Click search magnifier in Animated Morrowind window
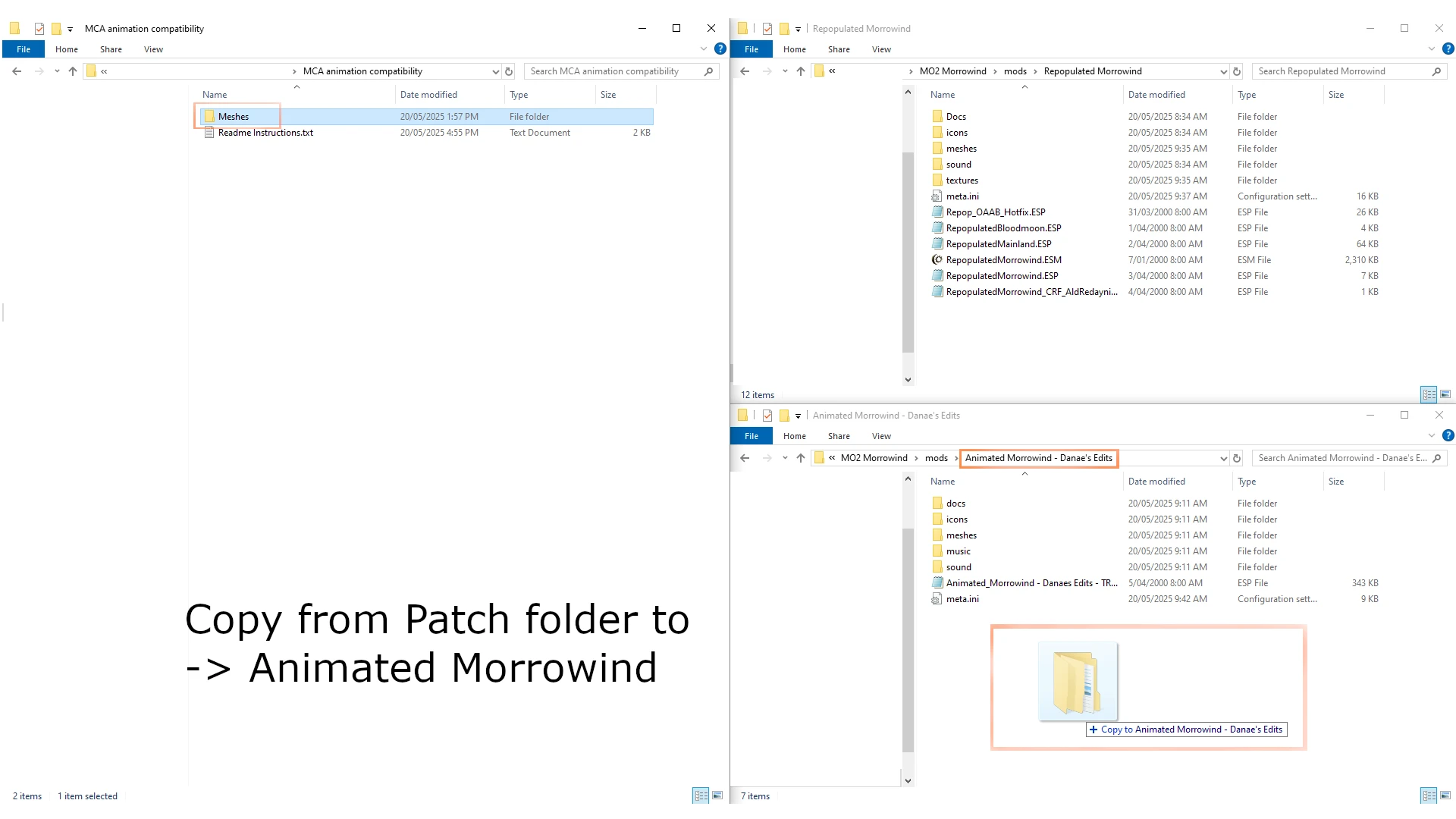Screen dimensions: 1456x819 click(1436, 458)
